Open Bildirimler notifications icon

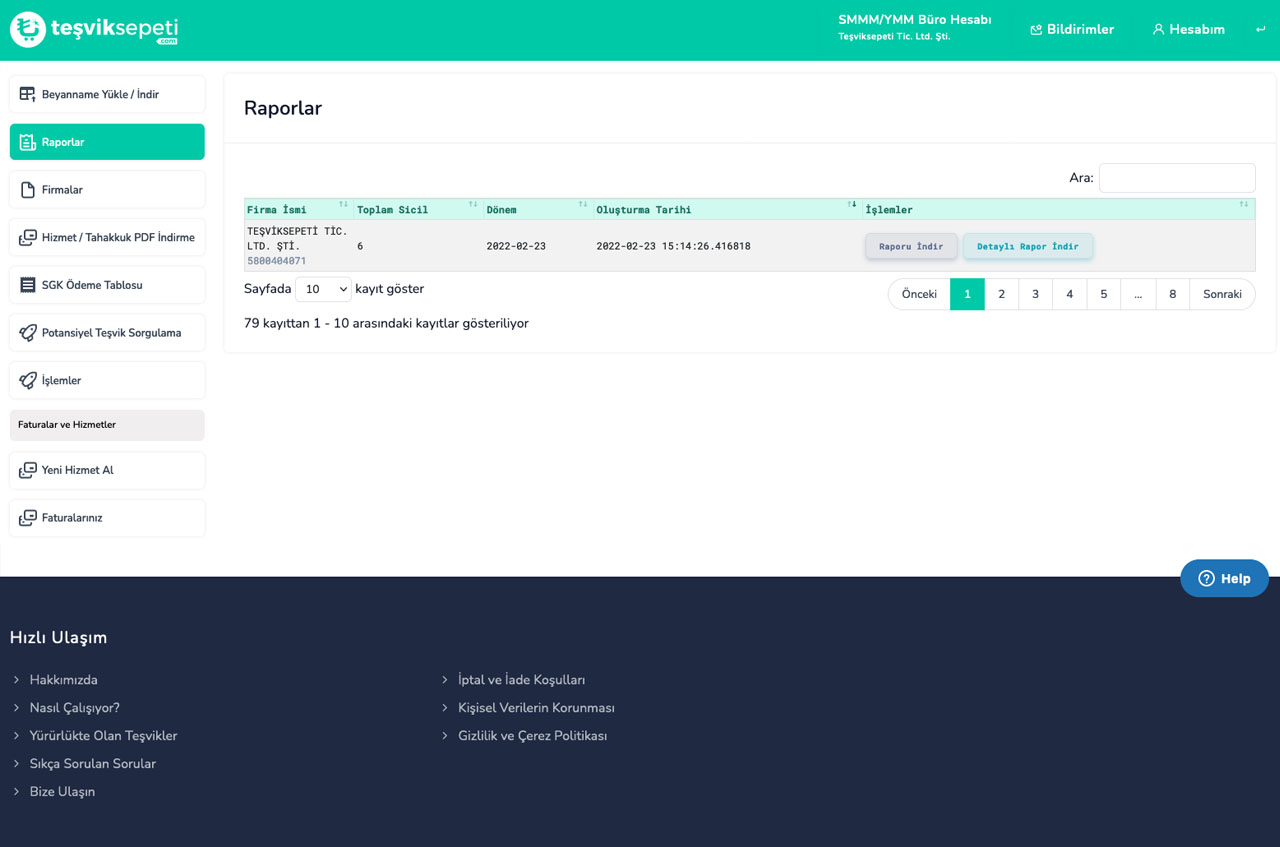click(1036, 30)
